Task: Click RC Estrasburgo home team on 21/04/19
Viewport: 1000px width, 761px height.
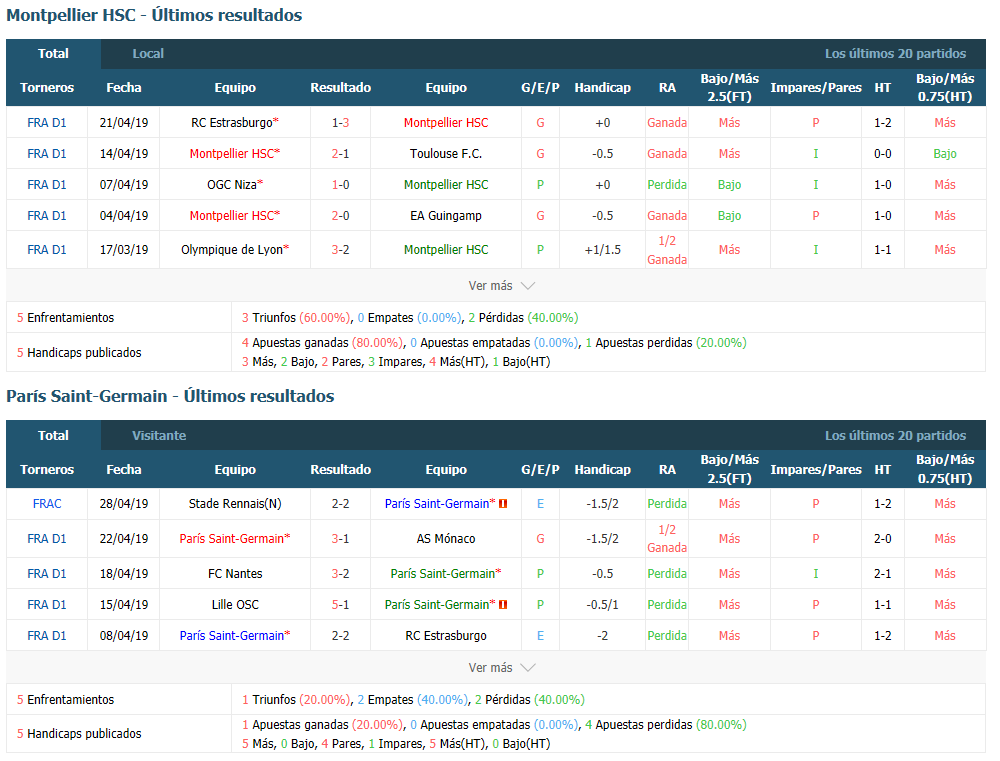Action: [235, 122]
